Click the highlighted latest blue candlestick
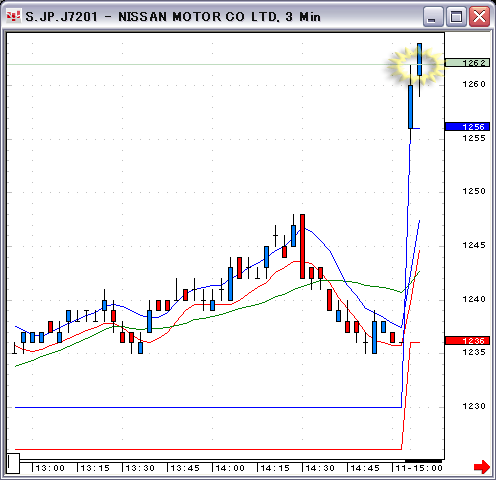This screenshot has height=480, width=496. tap(419, 59)
